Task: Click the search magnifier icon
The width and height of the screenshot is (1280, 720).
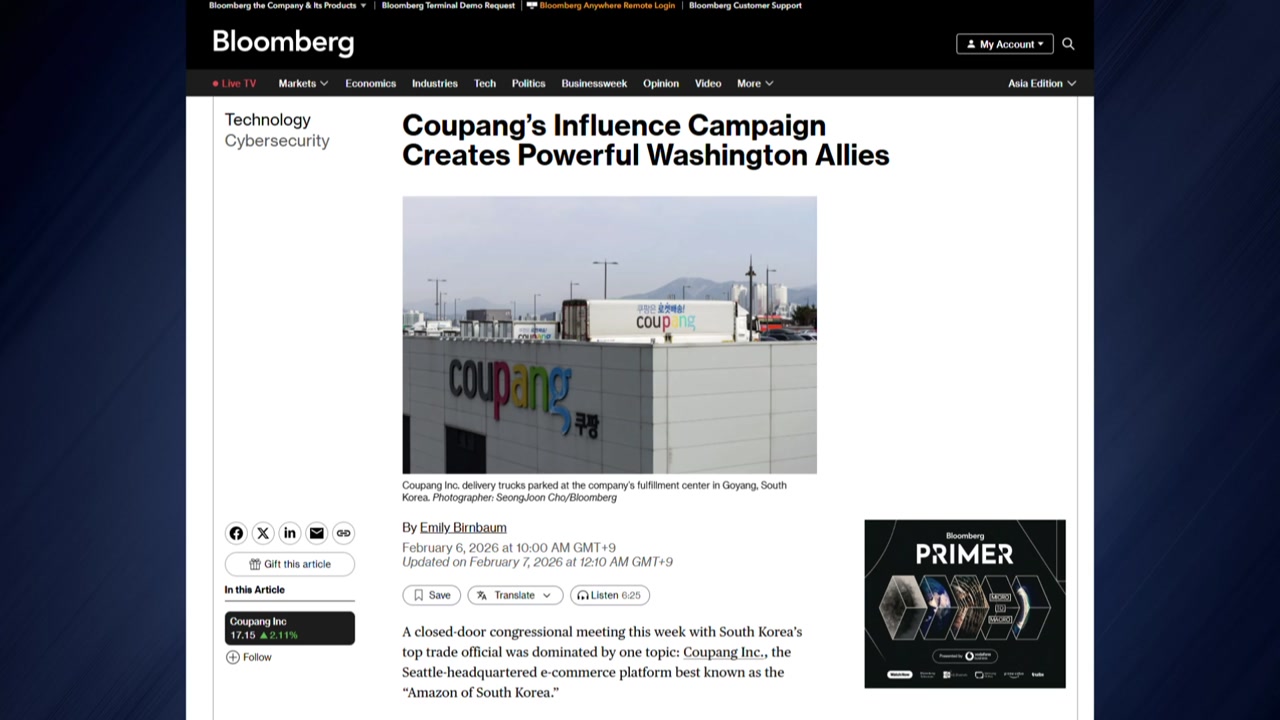Action: click(x=1068, y=44)
